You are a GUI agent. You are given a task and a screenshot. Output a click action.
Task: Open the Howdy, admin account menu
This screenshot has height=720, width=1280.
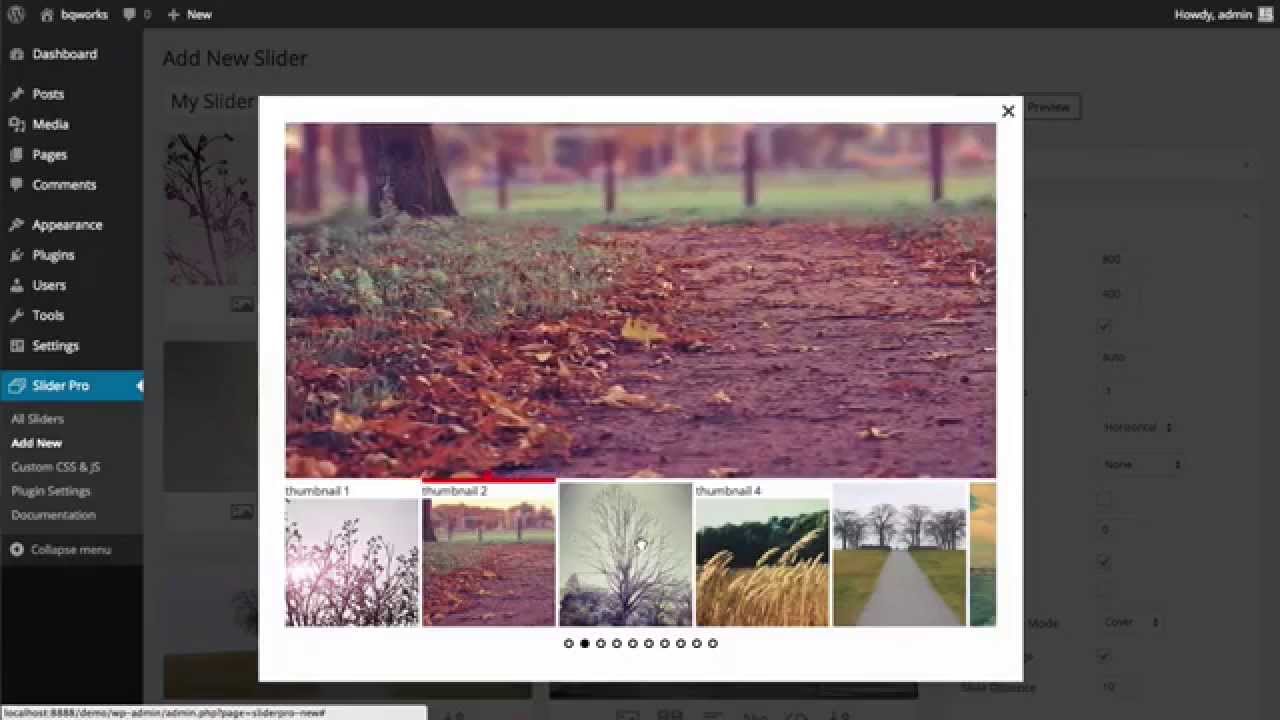tap(1224, 14)
